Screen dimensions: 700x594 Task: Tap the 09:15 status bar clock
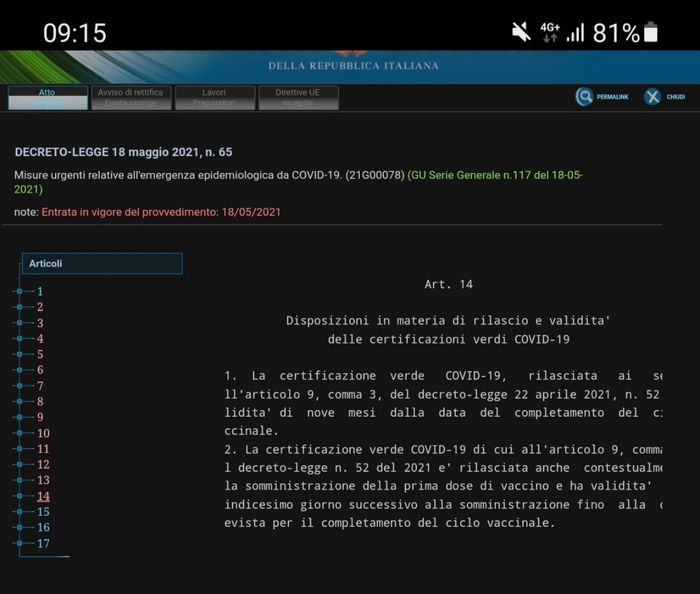coord(74,33)
